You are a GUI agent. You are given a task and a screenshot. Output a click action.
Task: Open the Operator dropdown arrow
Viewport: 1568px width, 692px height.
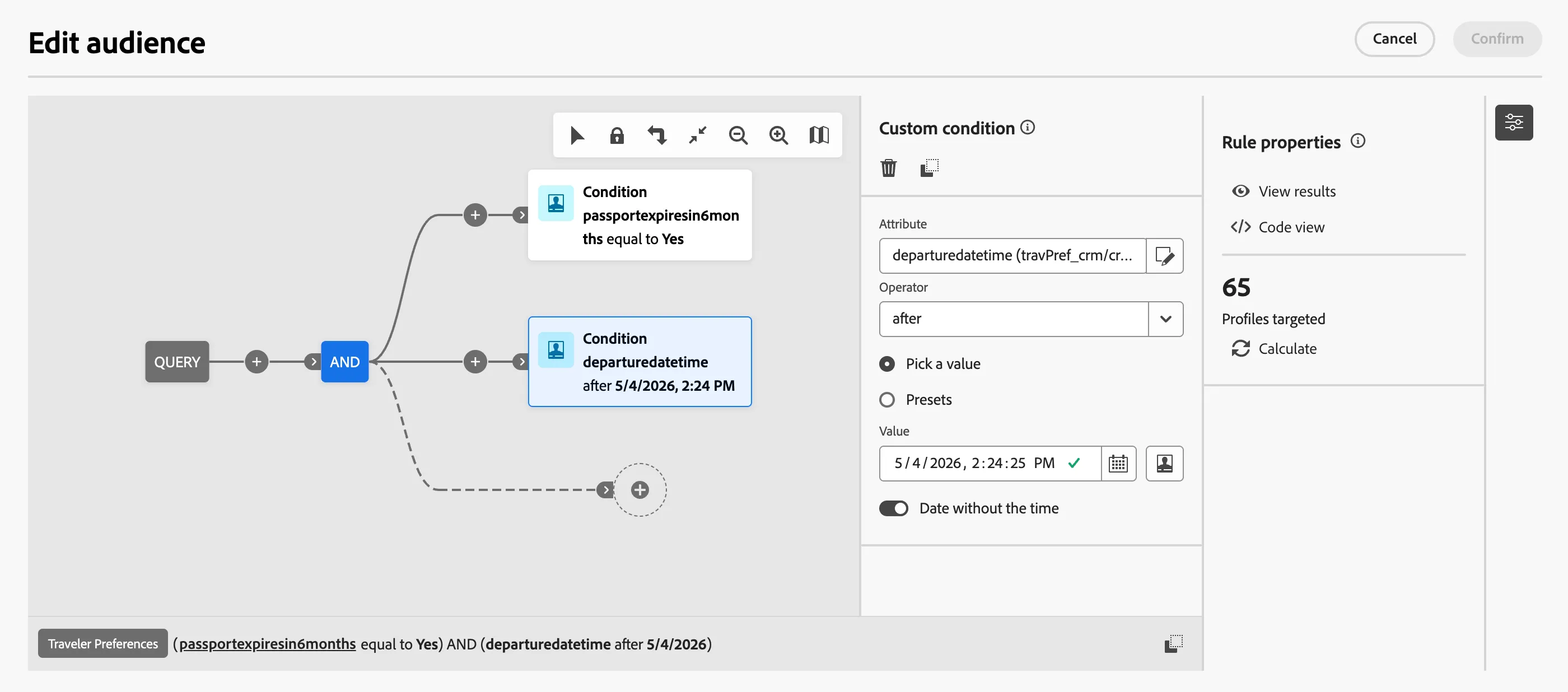(x=1165, y=319)
